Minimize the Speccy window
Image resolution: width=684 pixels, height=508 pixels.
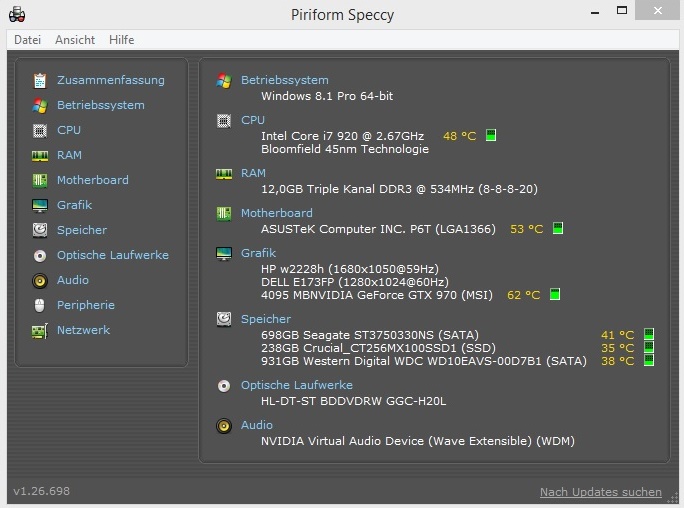point(595,13)
